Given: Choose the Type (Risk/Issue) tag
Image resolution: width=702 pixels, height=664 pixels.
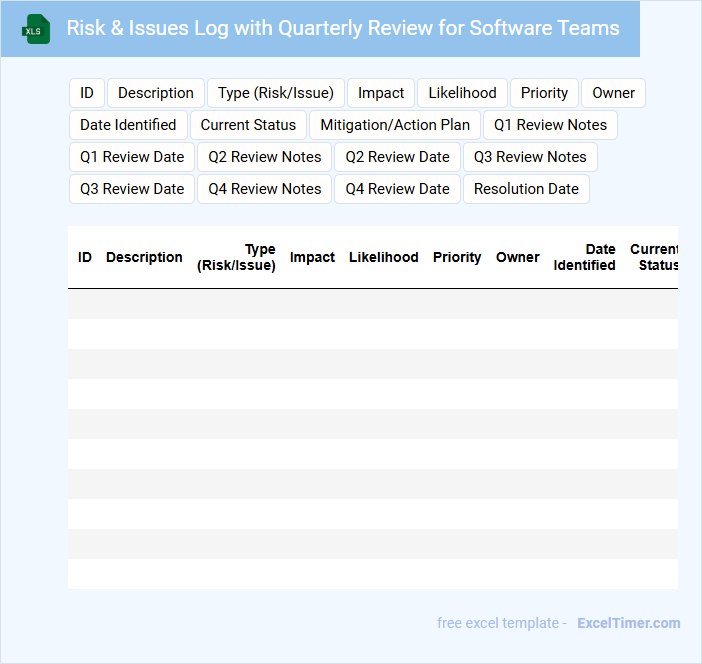Looking at the screenshot, I should click(x=276, y=93).
